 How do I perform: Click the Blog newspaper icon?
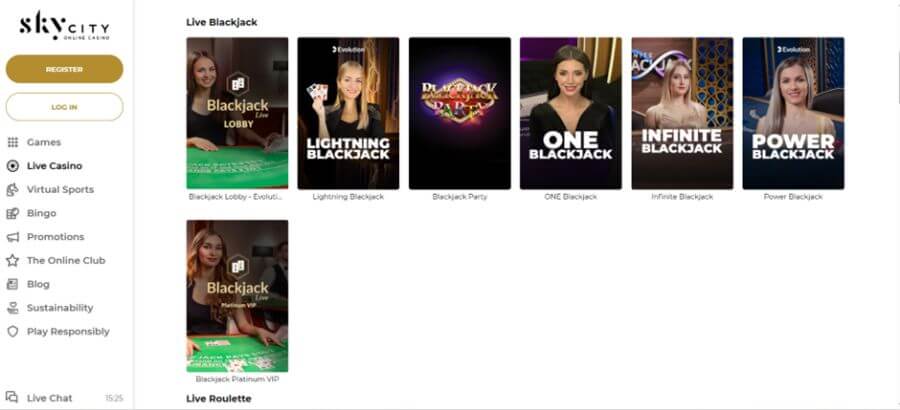point(13,284)
